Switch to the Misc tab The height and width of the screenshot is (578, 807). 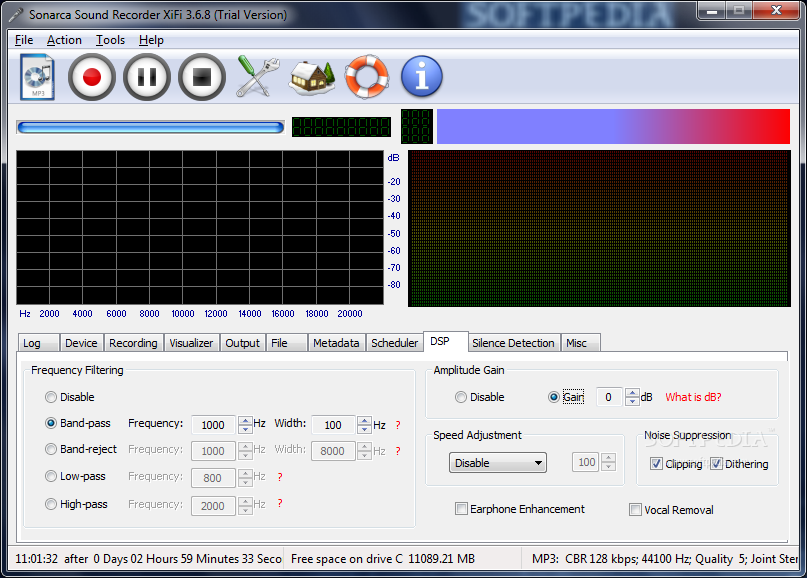pyautogui.click(x=580, y=343)
